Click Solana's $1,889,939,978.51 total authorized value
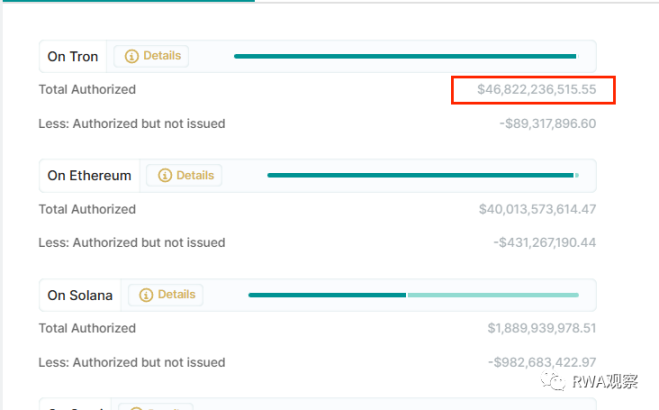This screenshot has width=659, height=410. 542,328
